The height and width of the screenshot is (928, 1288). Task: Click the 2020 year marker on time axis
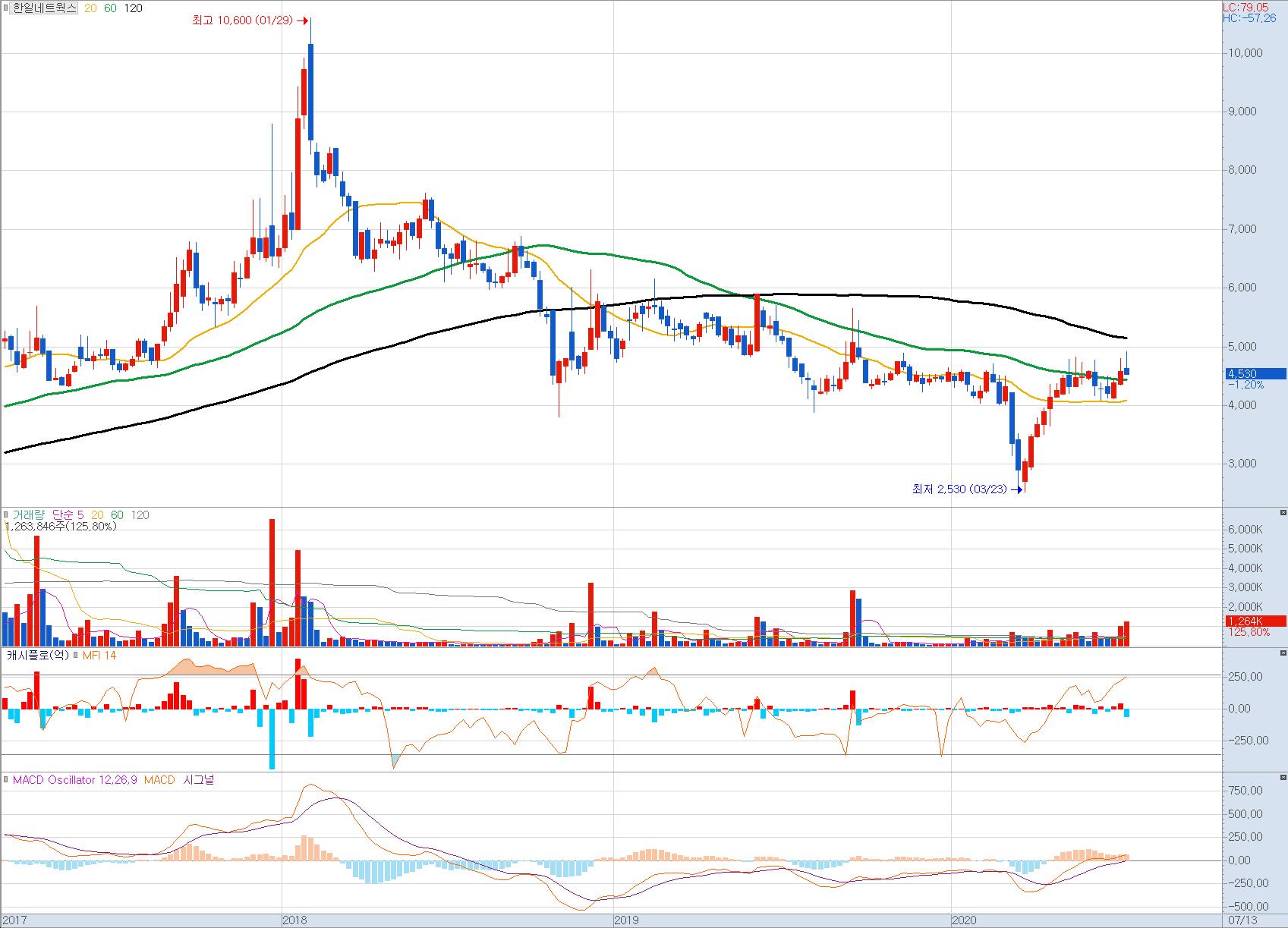(x=965, y=920)
